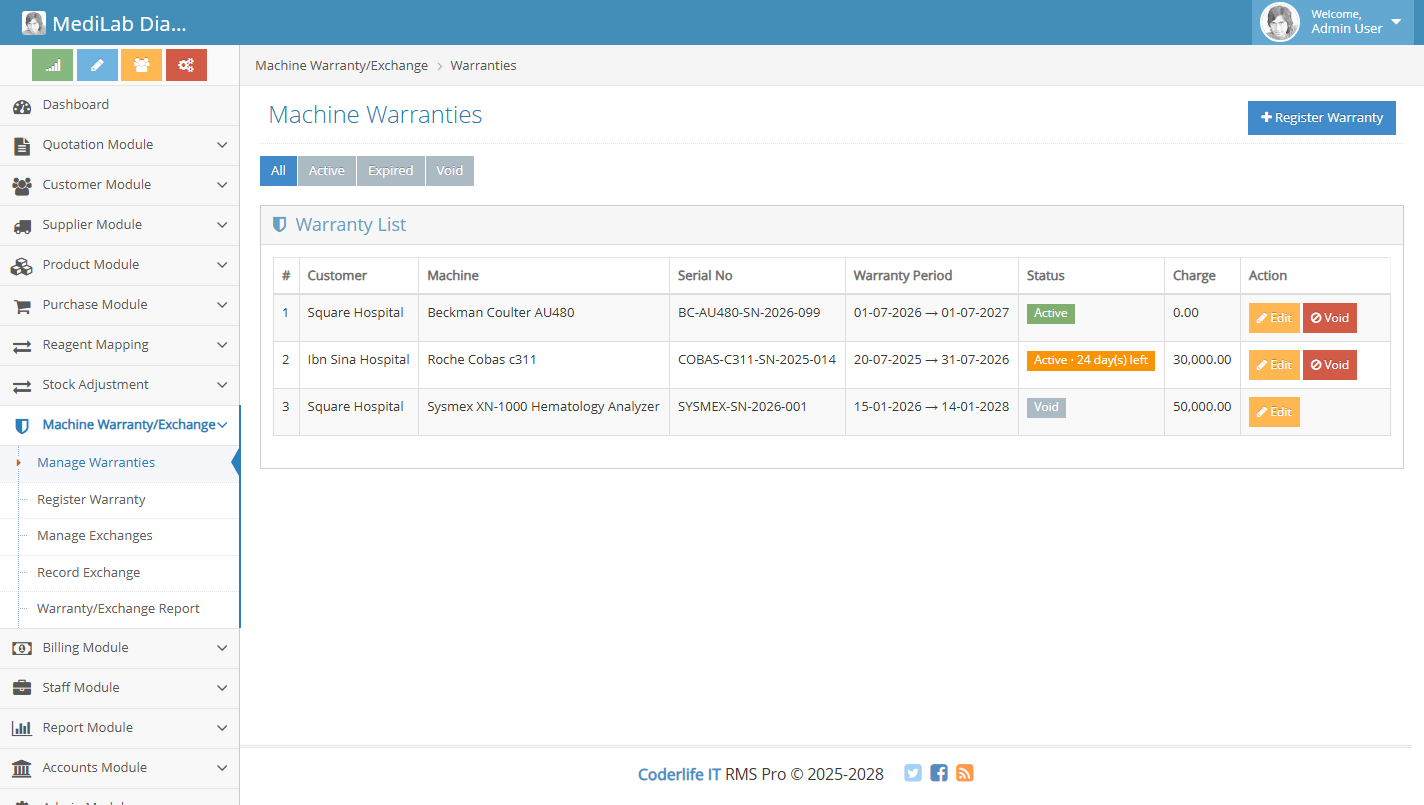The image size is (1424, 805).
Task: Expand the Reagent Mapping chevron
Action: [222, 345]
